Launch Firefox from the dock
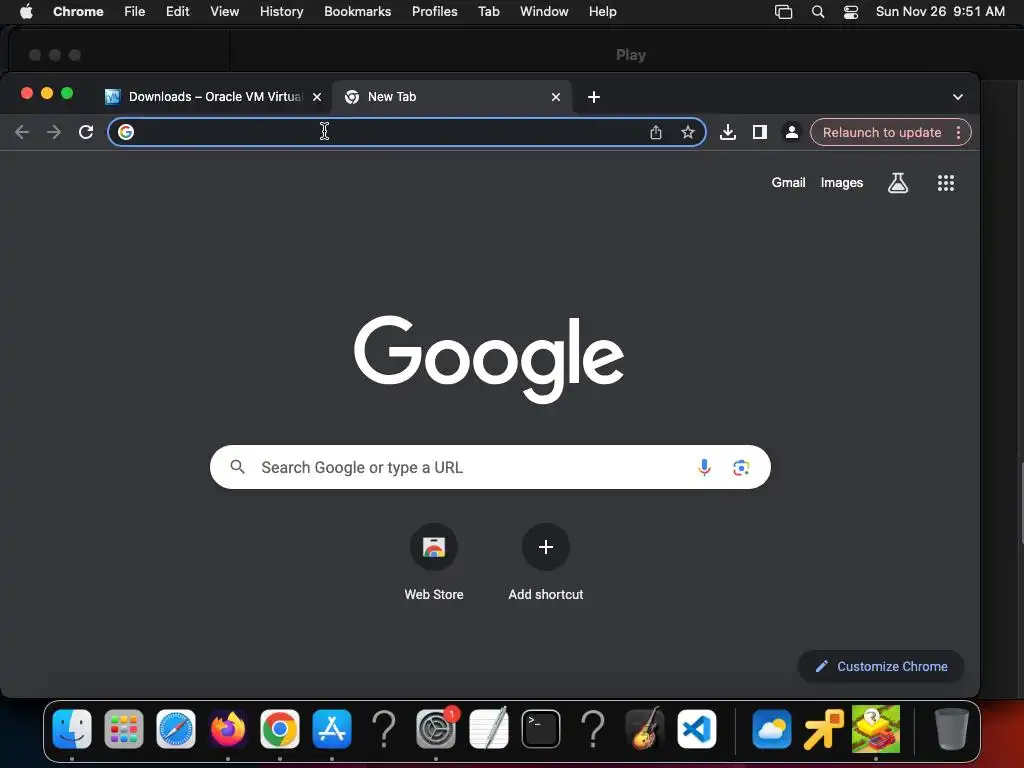 tap(228, 729)
